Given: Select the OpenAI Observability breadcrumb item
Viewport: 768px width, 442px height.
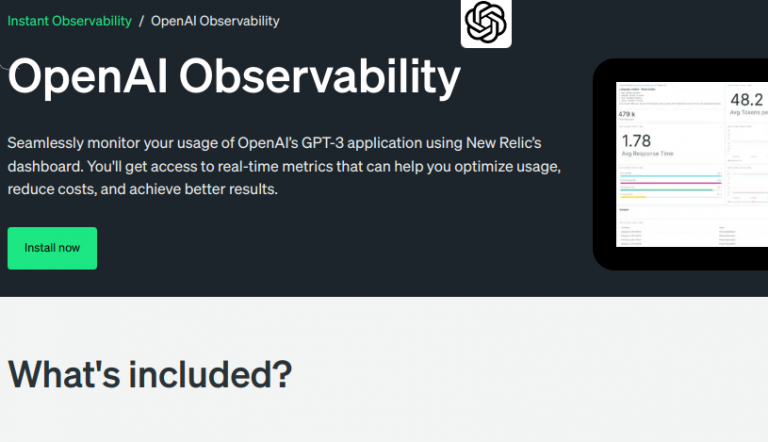Looking at the screenshot, I should point(215,21).
